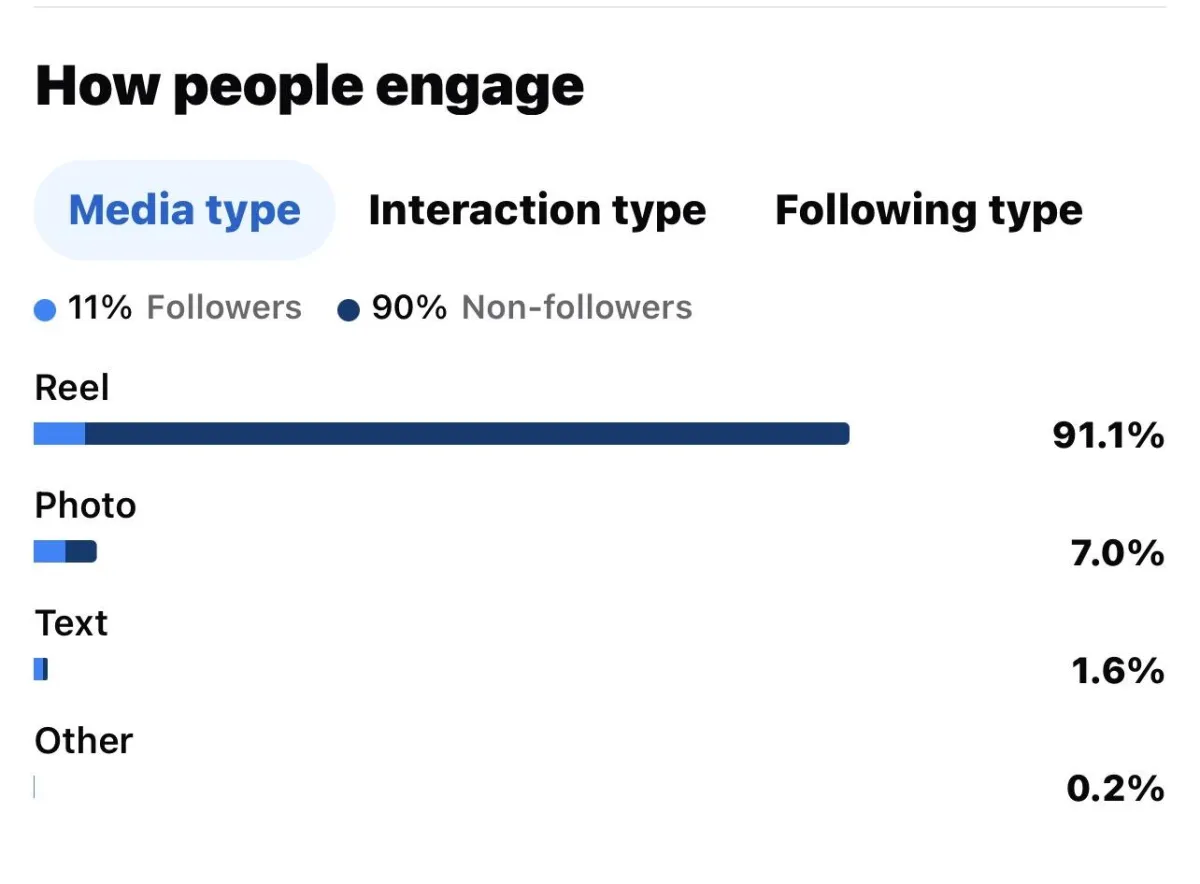The image size is (1200, 884).
Task: Select the Other row label
Action: coord(84,741)
